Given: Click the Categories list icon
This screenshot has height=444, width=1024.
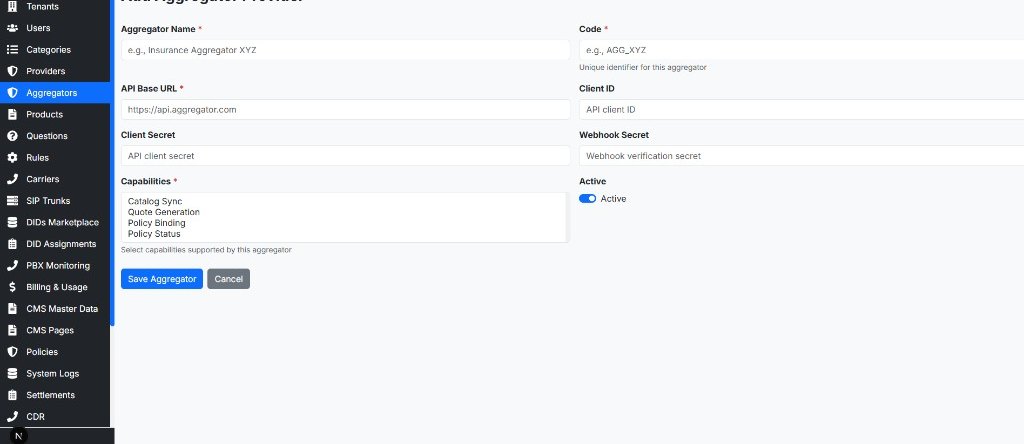Looking at the screenshot, I should (x=12, y=50).
